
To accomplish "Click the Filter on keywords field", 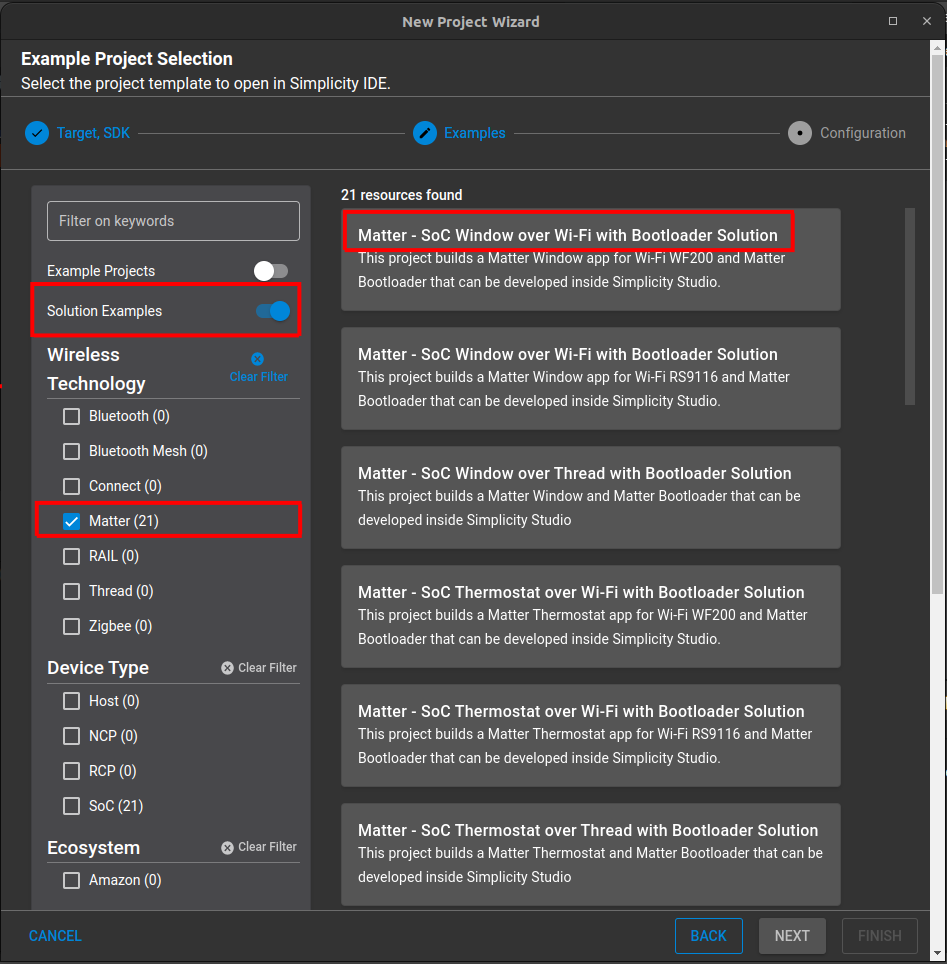I will [173, 221].
